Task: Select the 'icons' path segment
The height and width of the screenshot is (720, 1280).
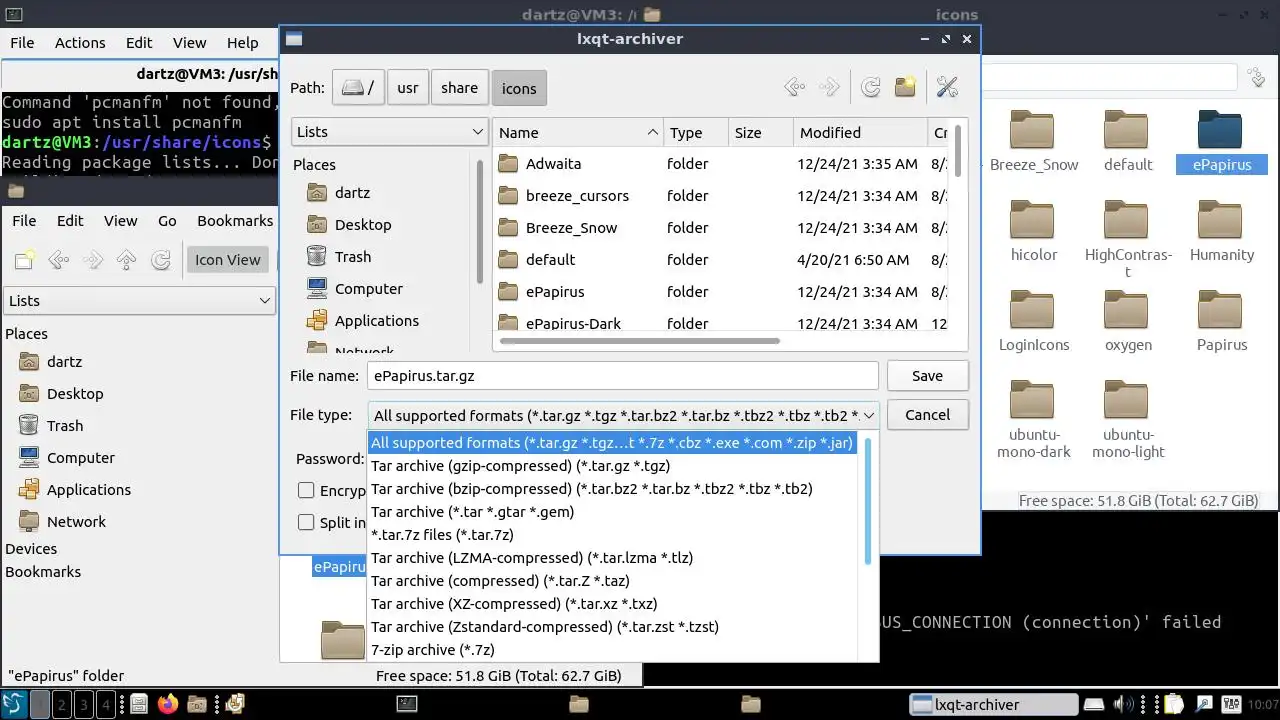Action: (x=519, y=88)
